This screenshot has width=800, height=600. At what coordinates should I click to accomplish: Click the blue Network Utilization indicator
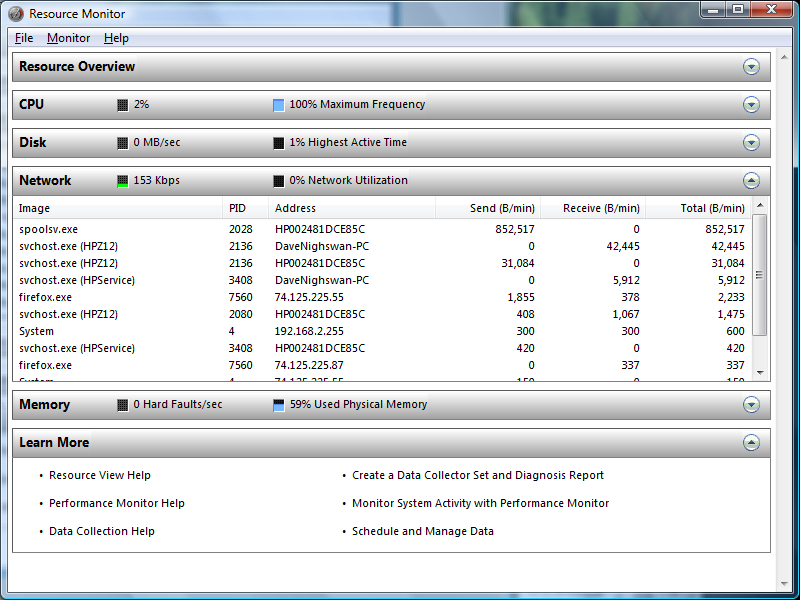click(279, 181)
